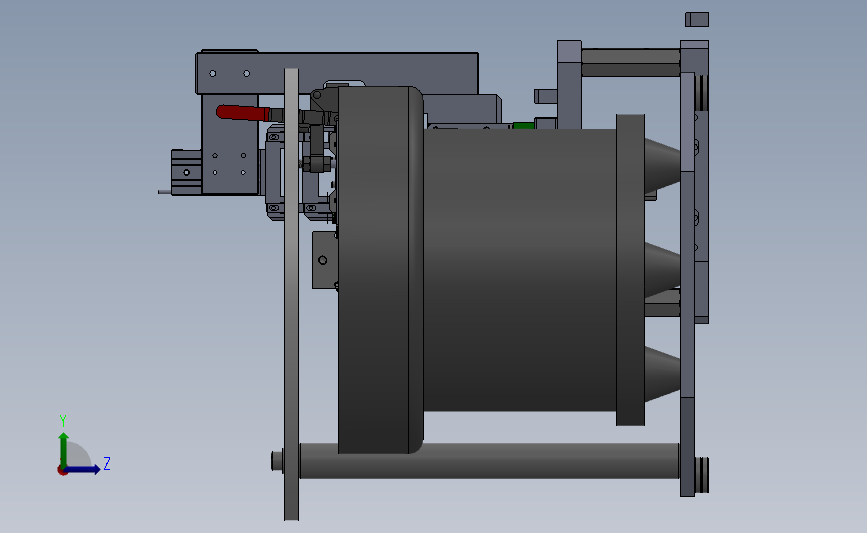The width and height of the screenshot is (867, 533).
Task: Select the long bottom tie rod
Action: 489,461
